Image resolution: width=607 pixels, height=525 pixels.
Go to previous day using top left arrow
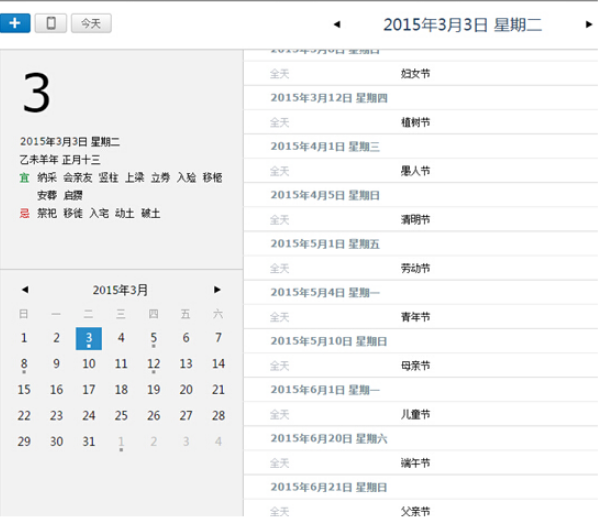coord(336,24)
